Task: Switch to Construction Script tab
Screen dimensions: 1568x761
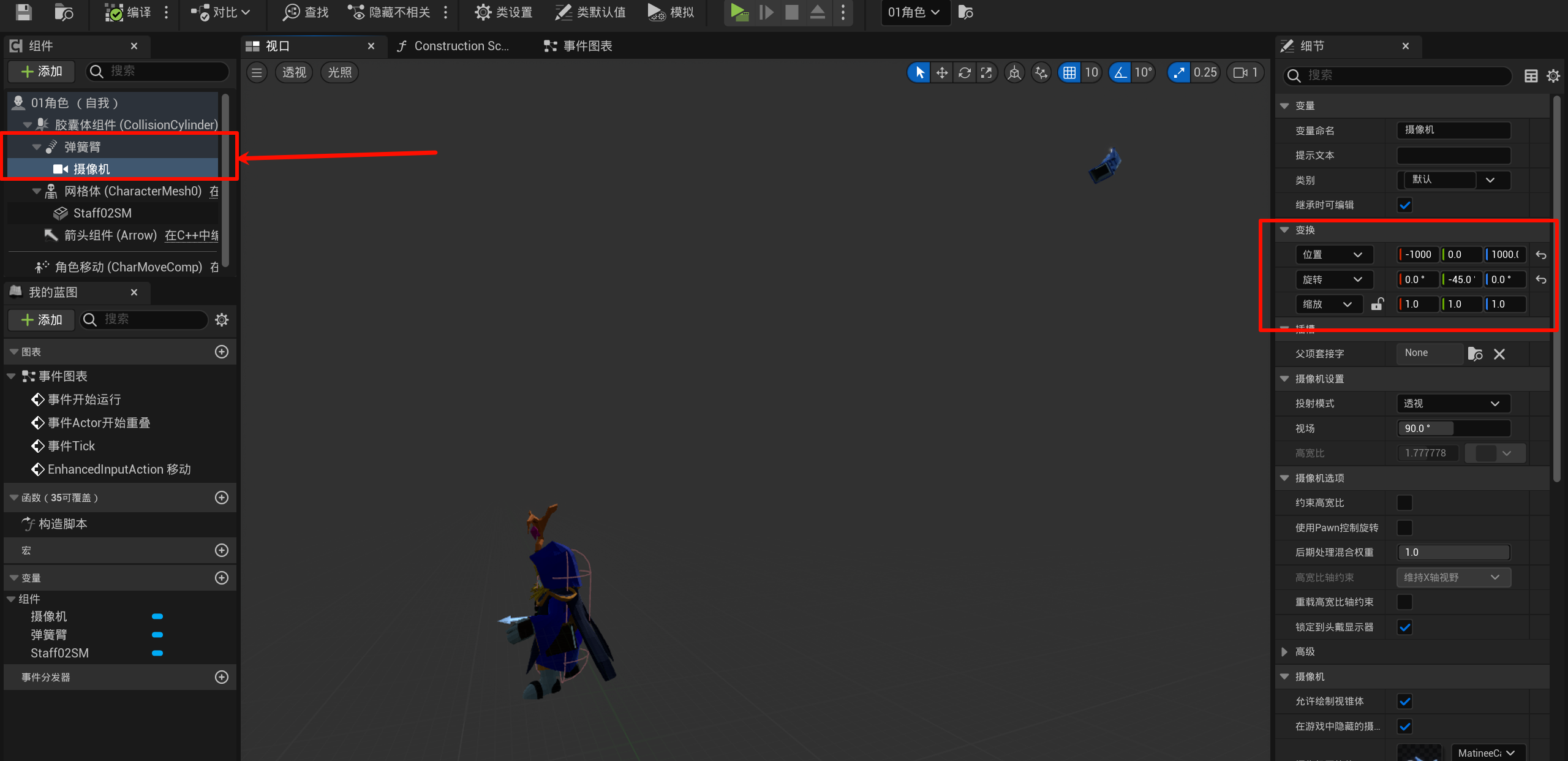Action: pyautogui.click(x=453, y=47)
